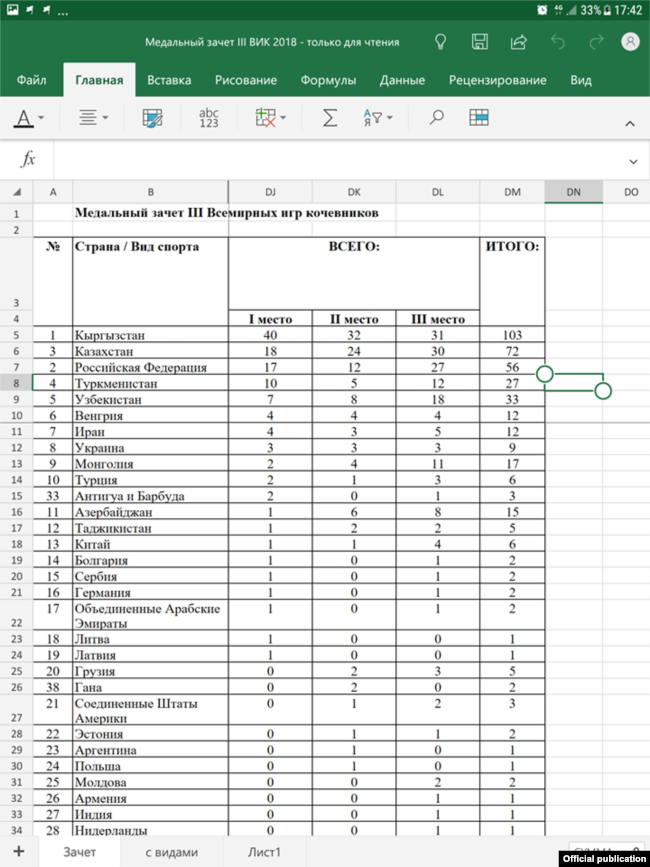Switch to the Главная tab
This screenshot has width=650, height=867.
point(99,80)
